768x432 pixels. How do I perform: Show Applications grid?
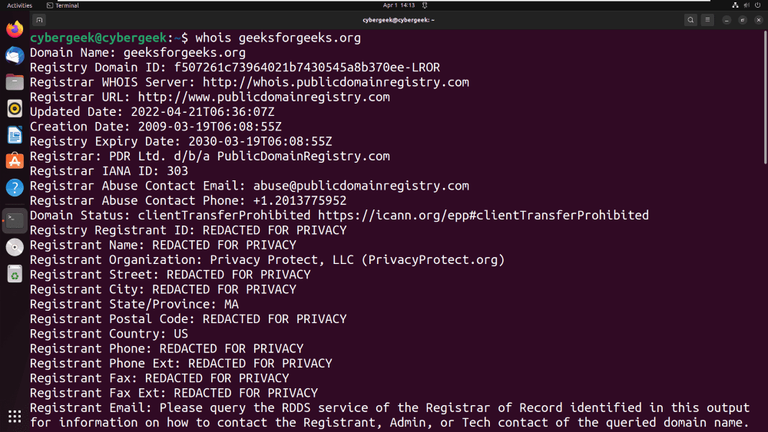click(14, 416)
